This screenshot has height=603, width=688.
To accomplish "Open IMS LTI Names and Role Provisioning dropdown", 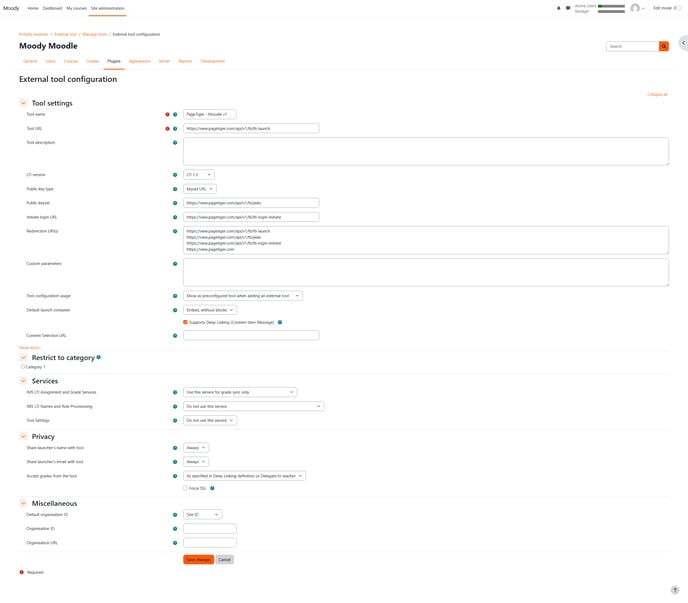I will tap(254, 406).
